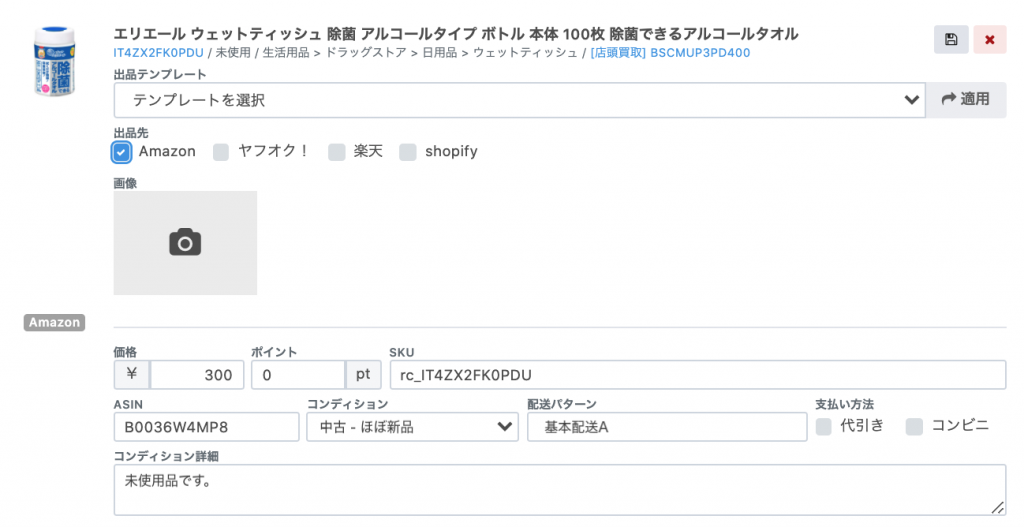Enable the ヤフオク！ listing checkbox
Screen dimensions: 1024x527
pyautogui.click(x=221, y=152)
